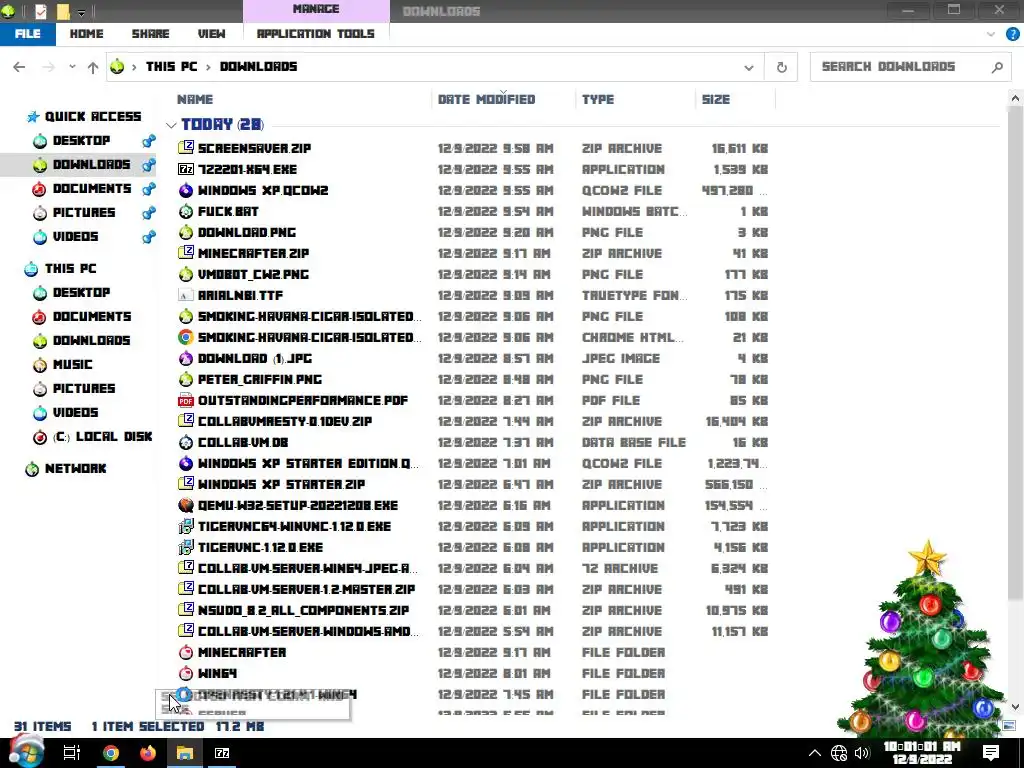Click the tigervnc64-winvnc-1.12.0.exe icon
Viewport: 1024px width, 768px height.
click(186, 526)
